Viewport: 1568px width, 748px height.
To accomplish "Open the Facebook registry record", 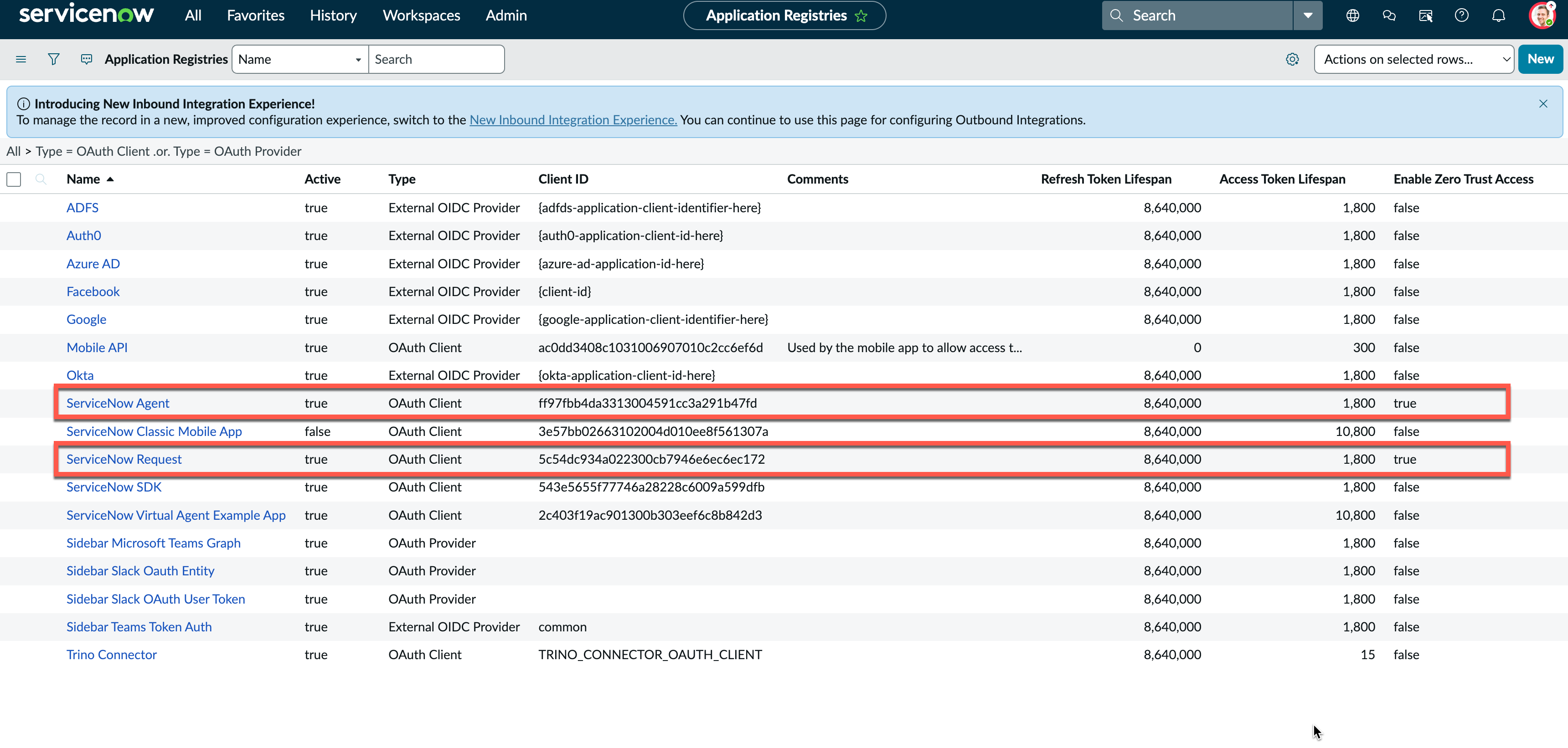I will click(93, 291).
